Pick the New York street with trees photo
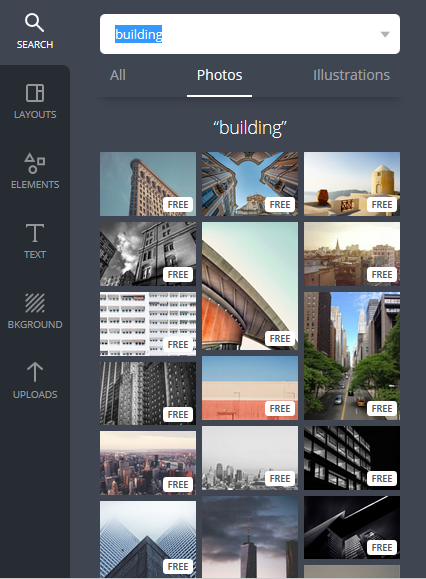 pos(352,356)
